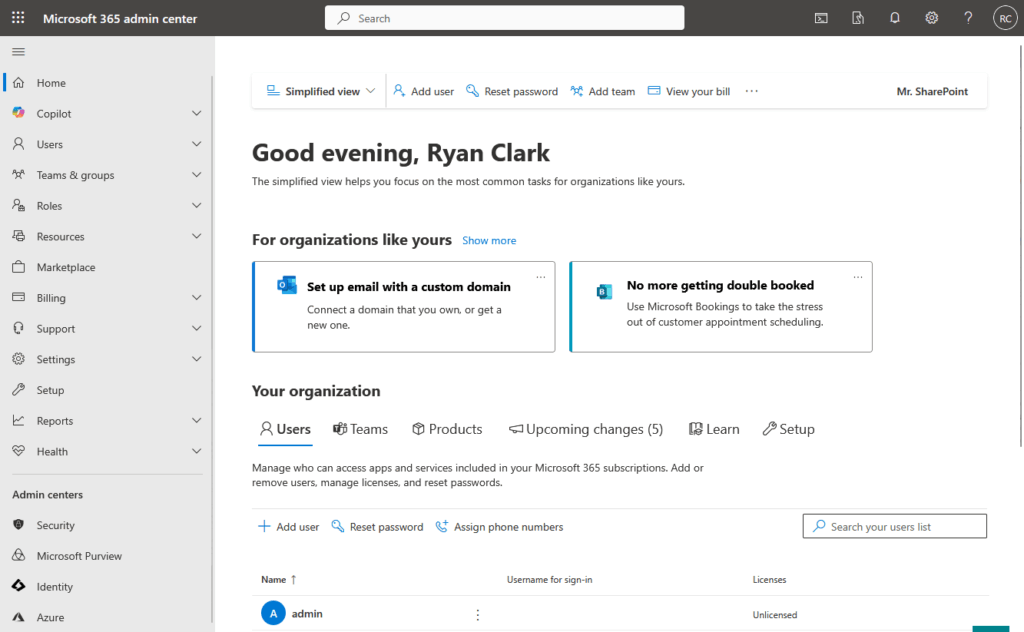Switch to the Learn tab
Screen dimensions: 1024x632
[714, 429]
